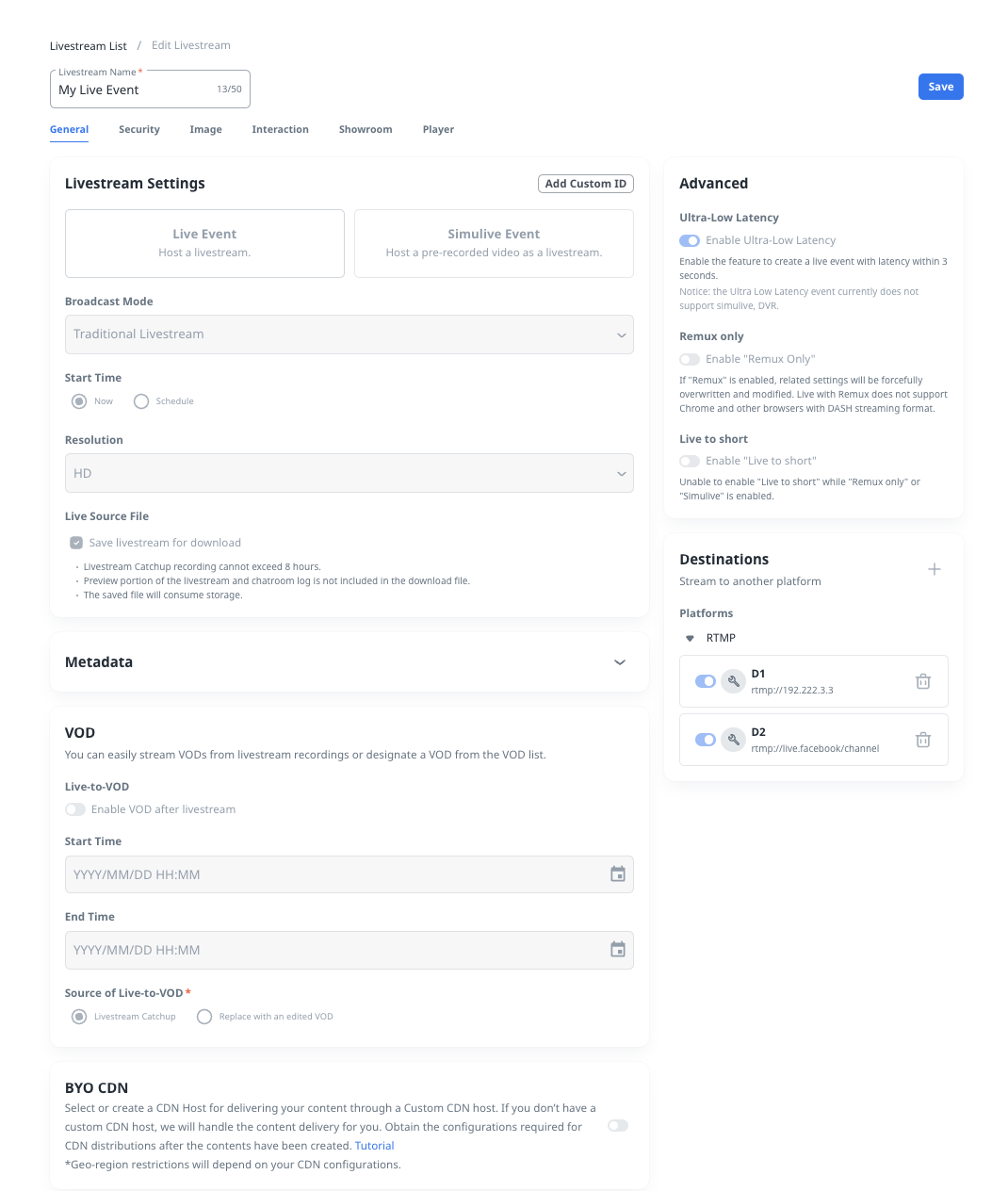Open the Broadcast Mode dropdown

[349, 334]
